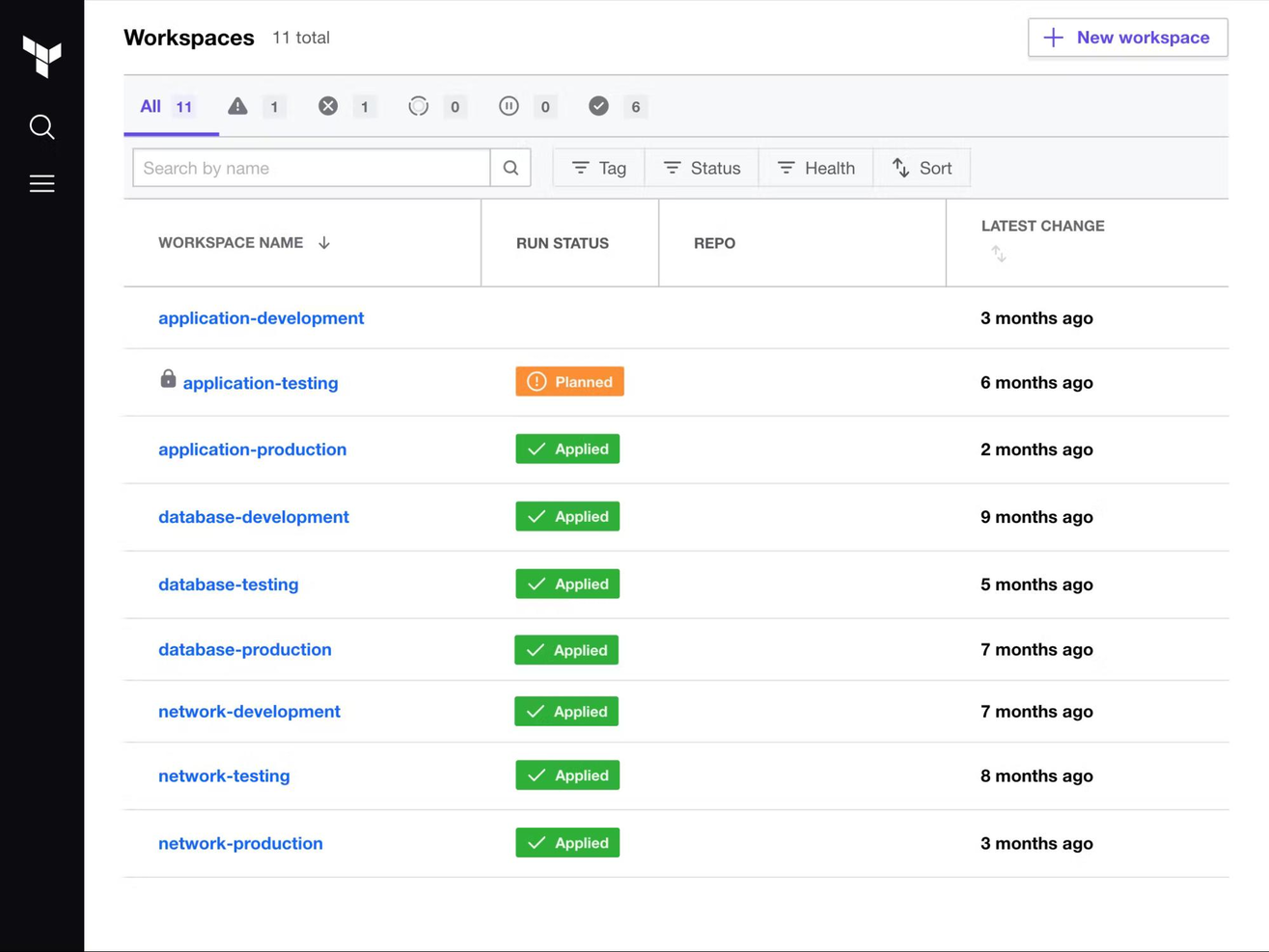This screenshot has width=1269, height=952.
Task: Open the search sidebar icon
Action: pyautogui.click(x=41, y=126)
